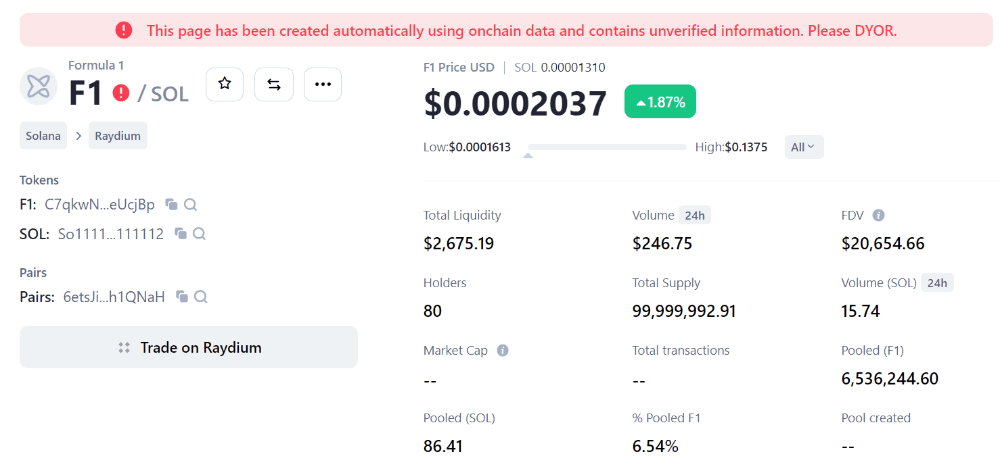Search the SOL token address
The width and height of the screenshot is (1000, 475).
coord(199,234)
